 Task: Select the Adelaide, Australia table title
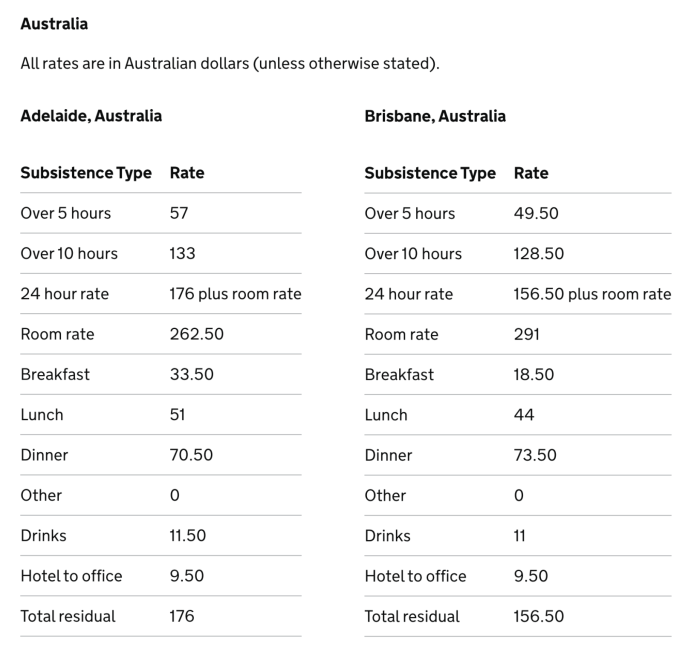(91, 116)
